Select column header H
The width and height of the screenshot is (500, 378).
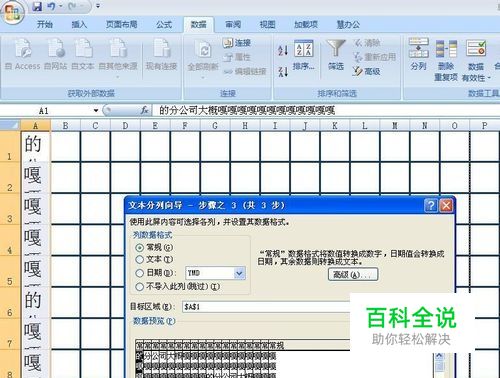pyautogui.click(x=245, y=126)
